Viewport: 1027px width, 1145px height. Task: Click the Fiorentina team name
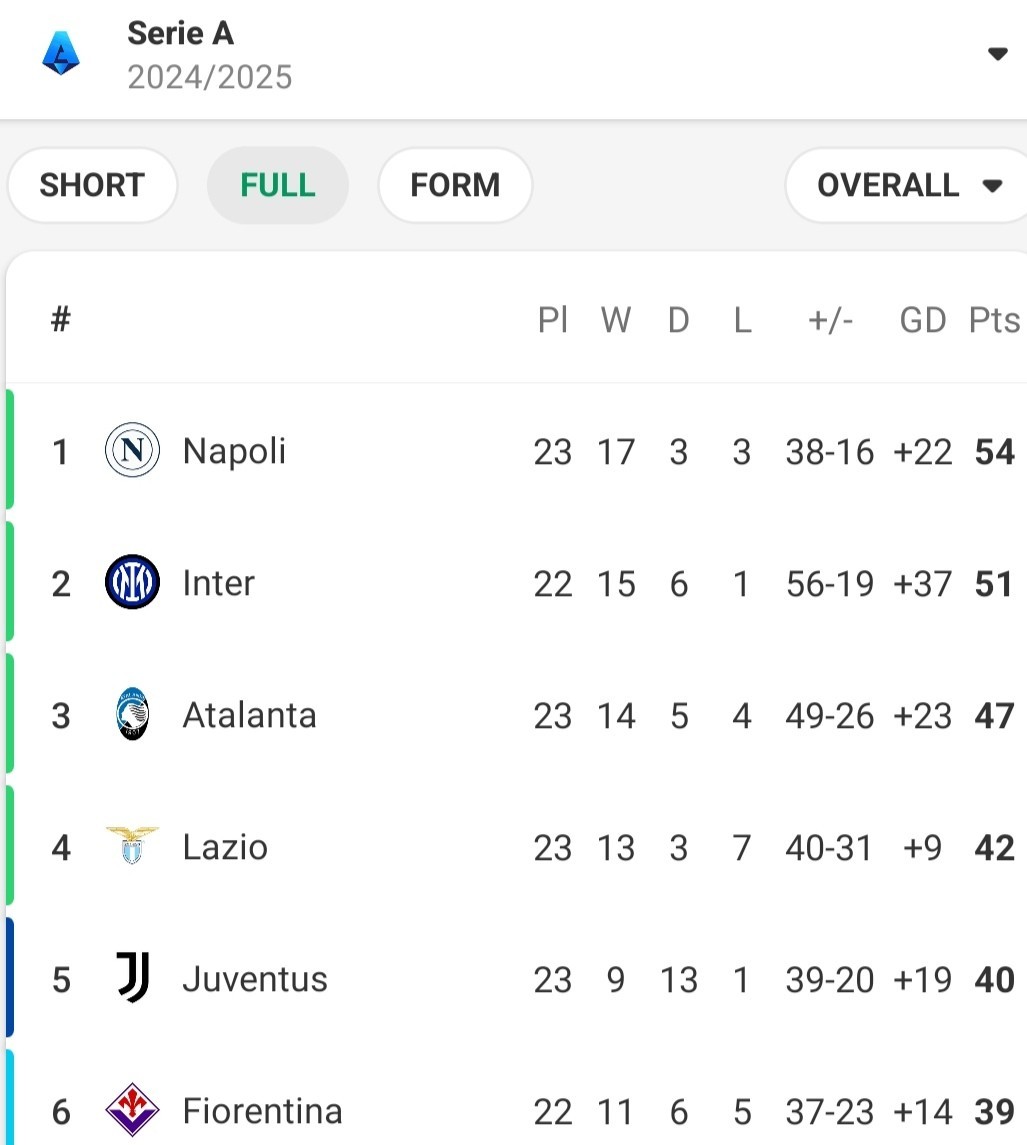click(x=262, y=1111)
